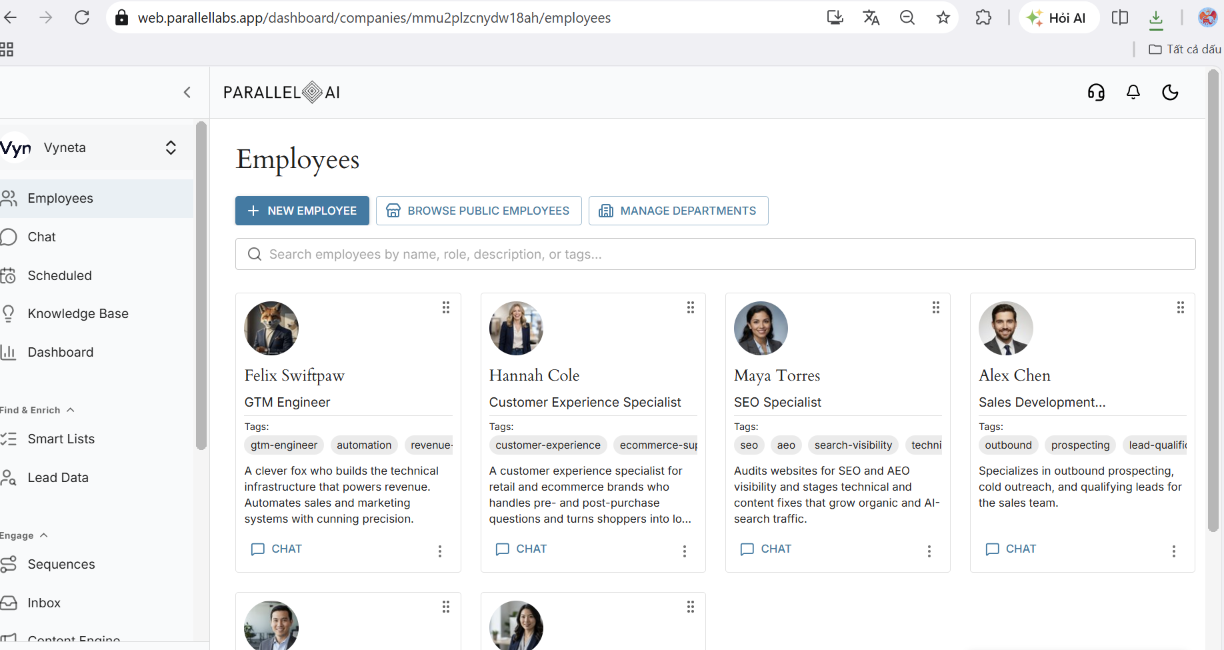Click Maya Torres's avatar photo
The width and height of the screenshot is (1224, 650).
coord(761,328)
